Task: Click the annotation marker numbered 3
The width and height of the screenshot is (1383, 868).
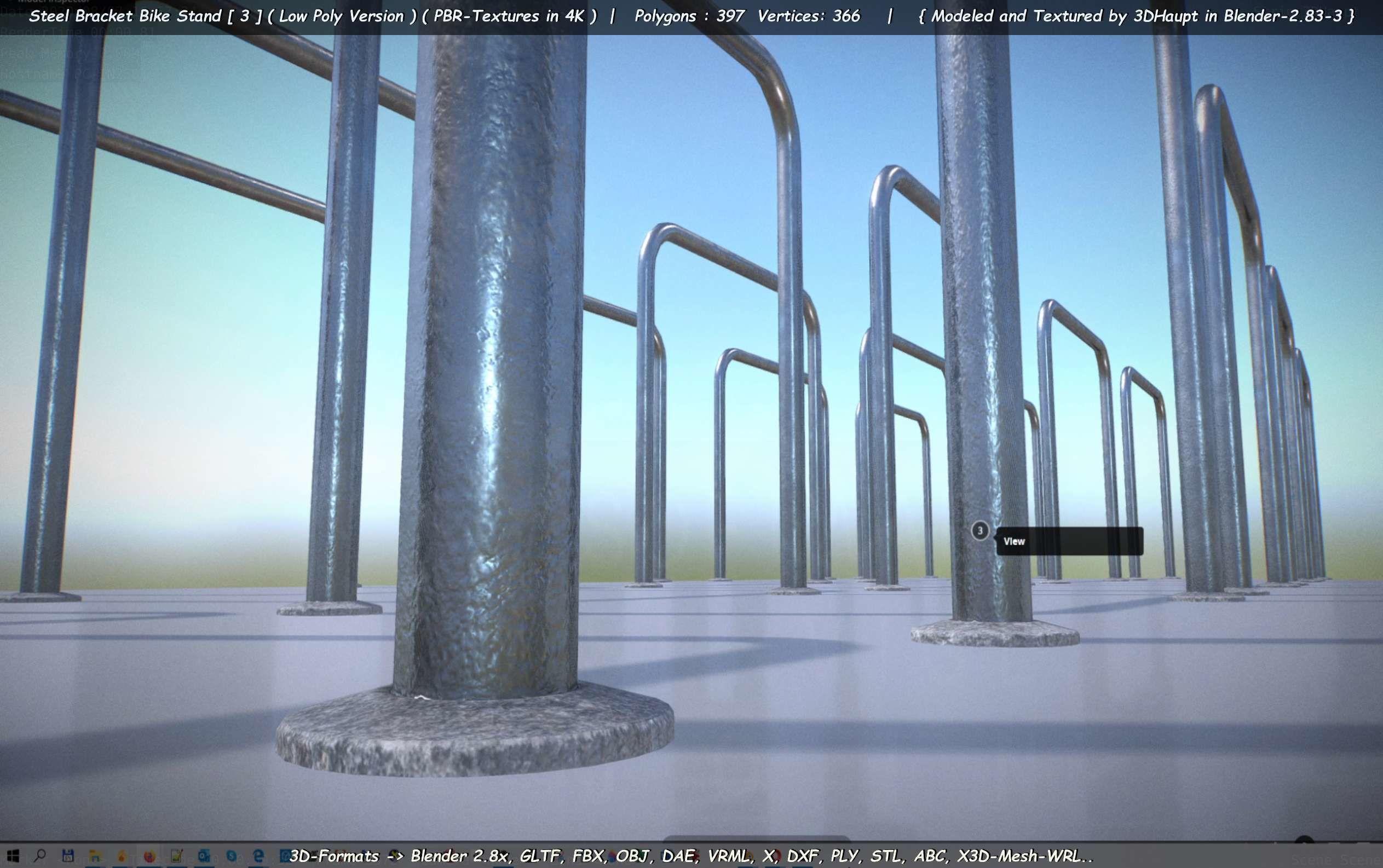Action: coord(980,530)
